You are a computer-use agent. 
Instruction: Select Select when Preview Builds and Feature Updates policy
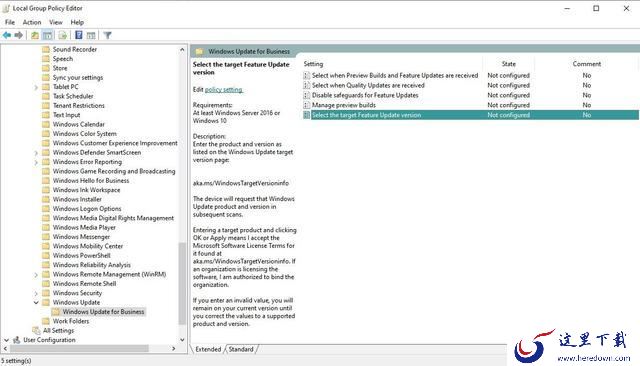(395, 75)
